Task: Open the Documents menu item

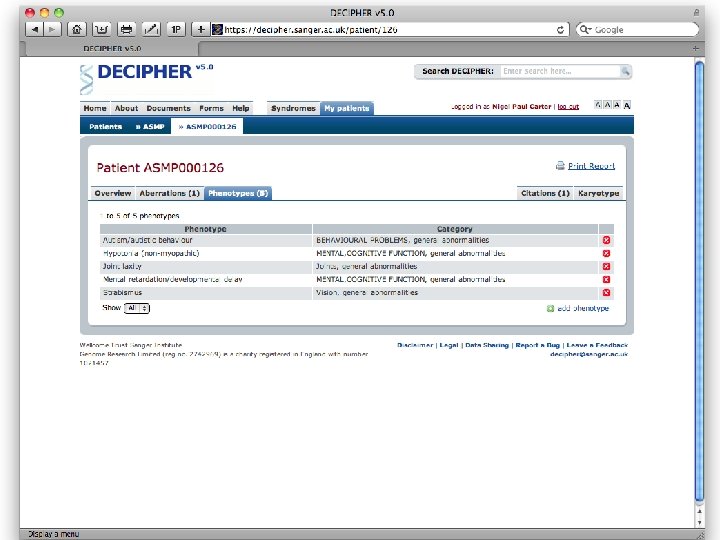Action: click(x=169, y=108)
